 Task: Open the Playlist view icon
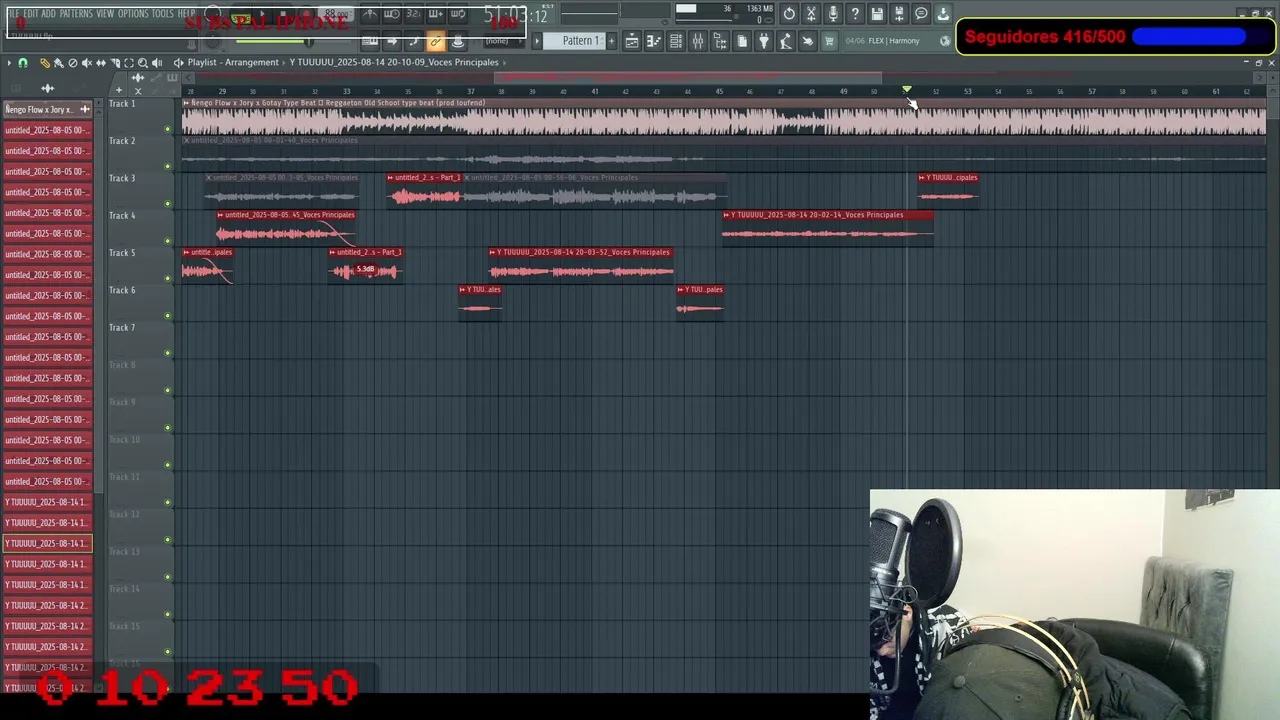point(632,41)
